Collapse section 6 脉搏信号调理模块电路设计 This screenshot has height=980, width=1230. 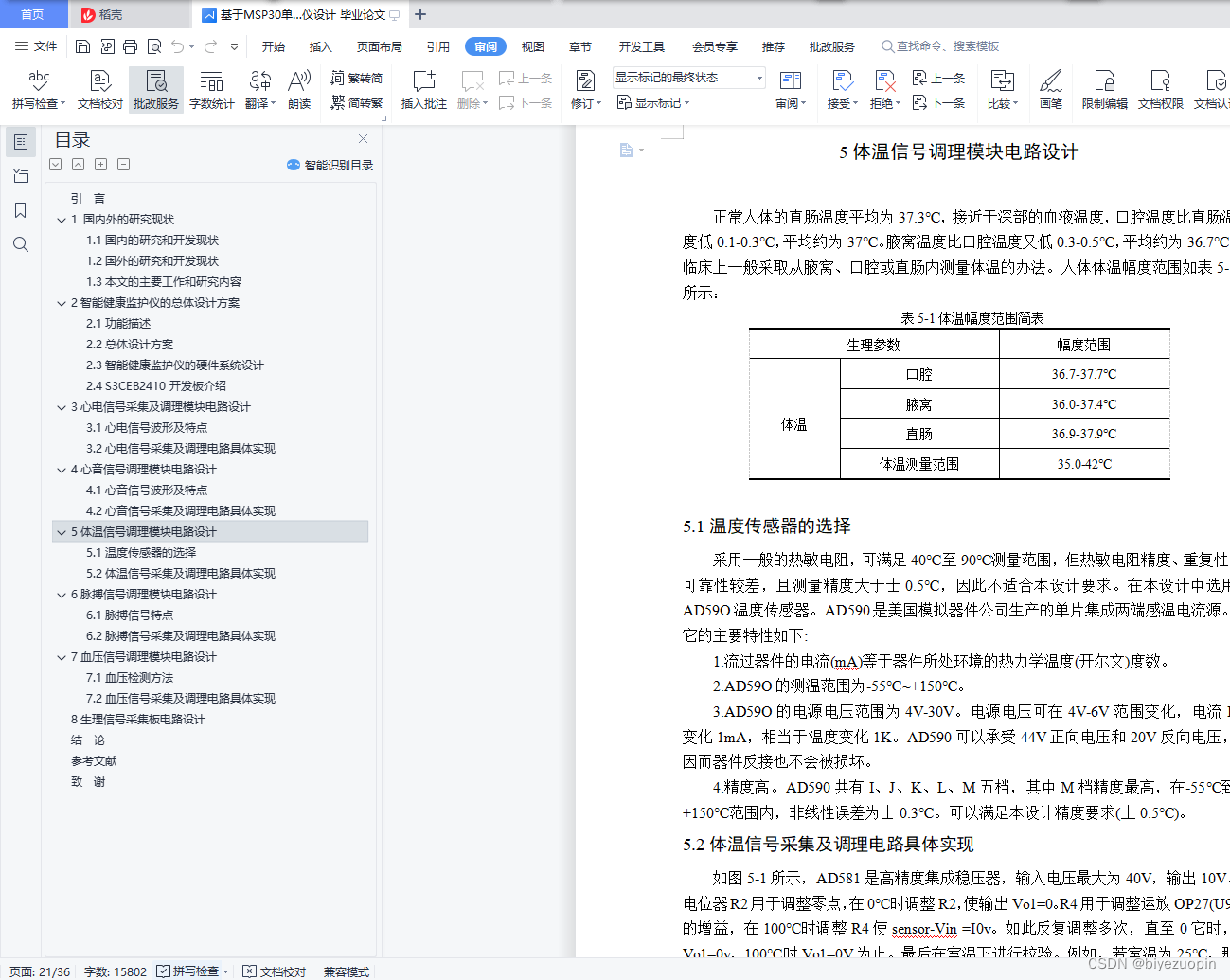[x=62, y=595]
